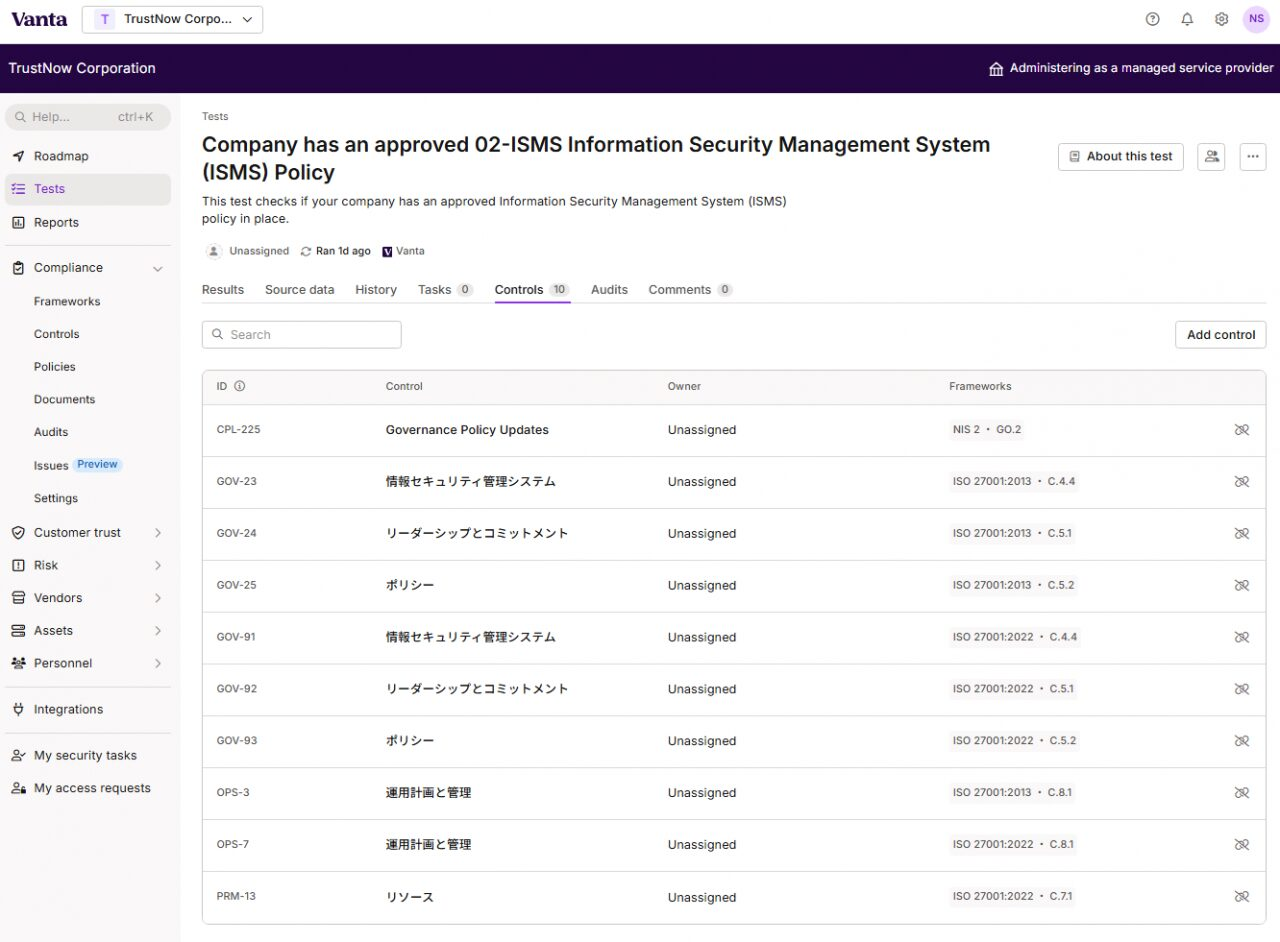Viewport: 1280px width, 942px height.
Task: Open the help question-mark icon in top bar
Action: [1152, 19]
